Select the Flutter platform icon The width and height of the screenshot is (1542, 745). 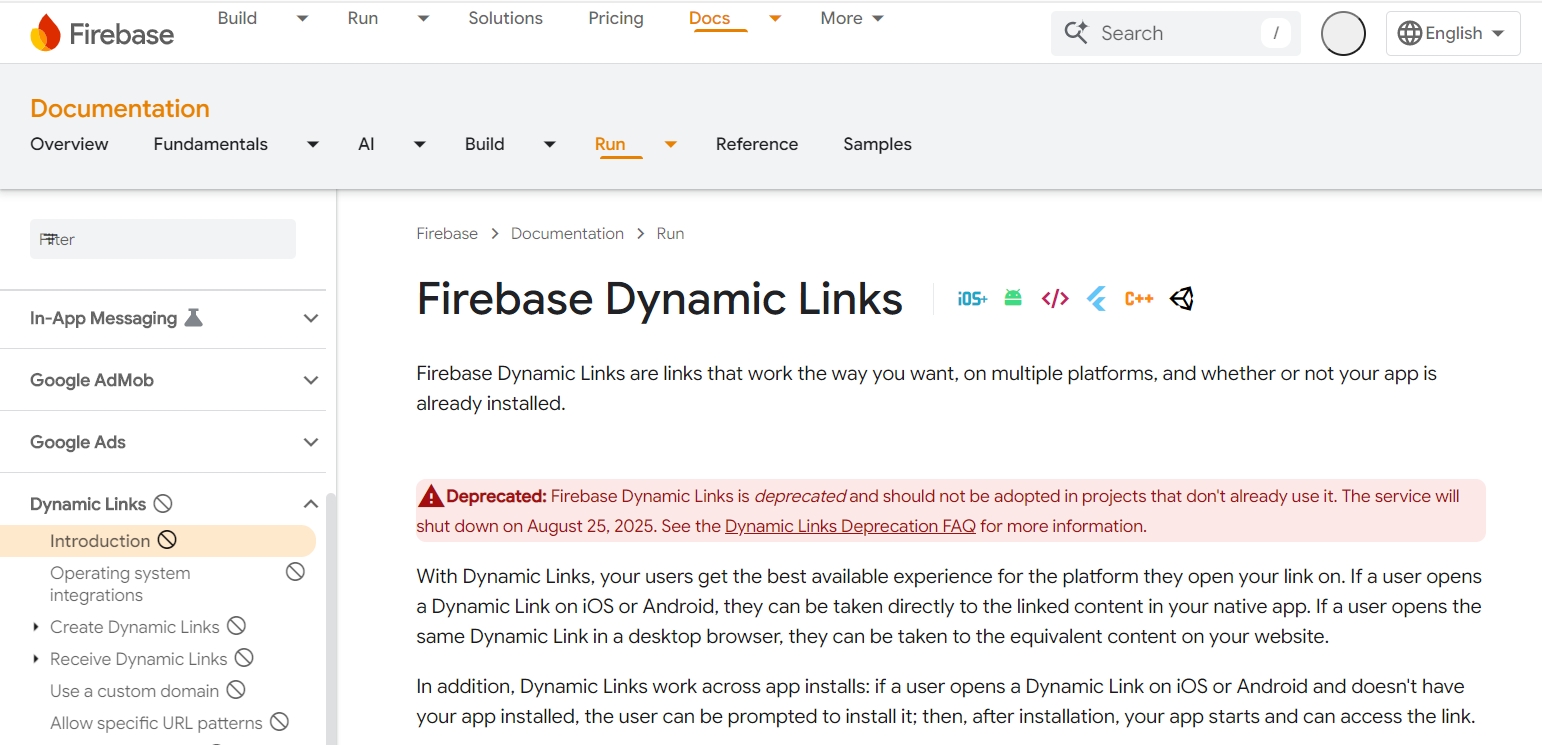[x=1097, y=298]
